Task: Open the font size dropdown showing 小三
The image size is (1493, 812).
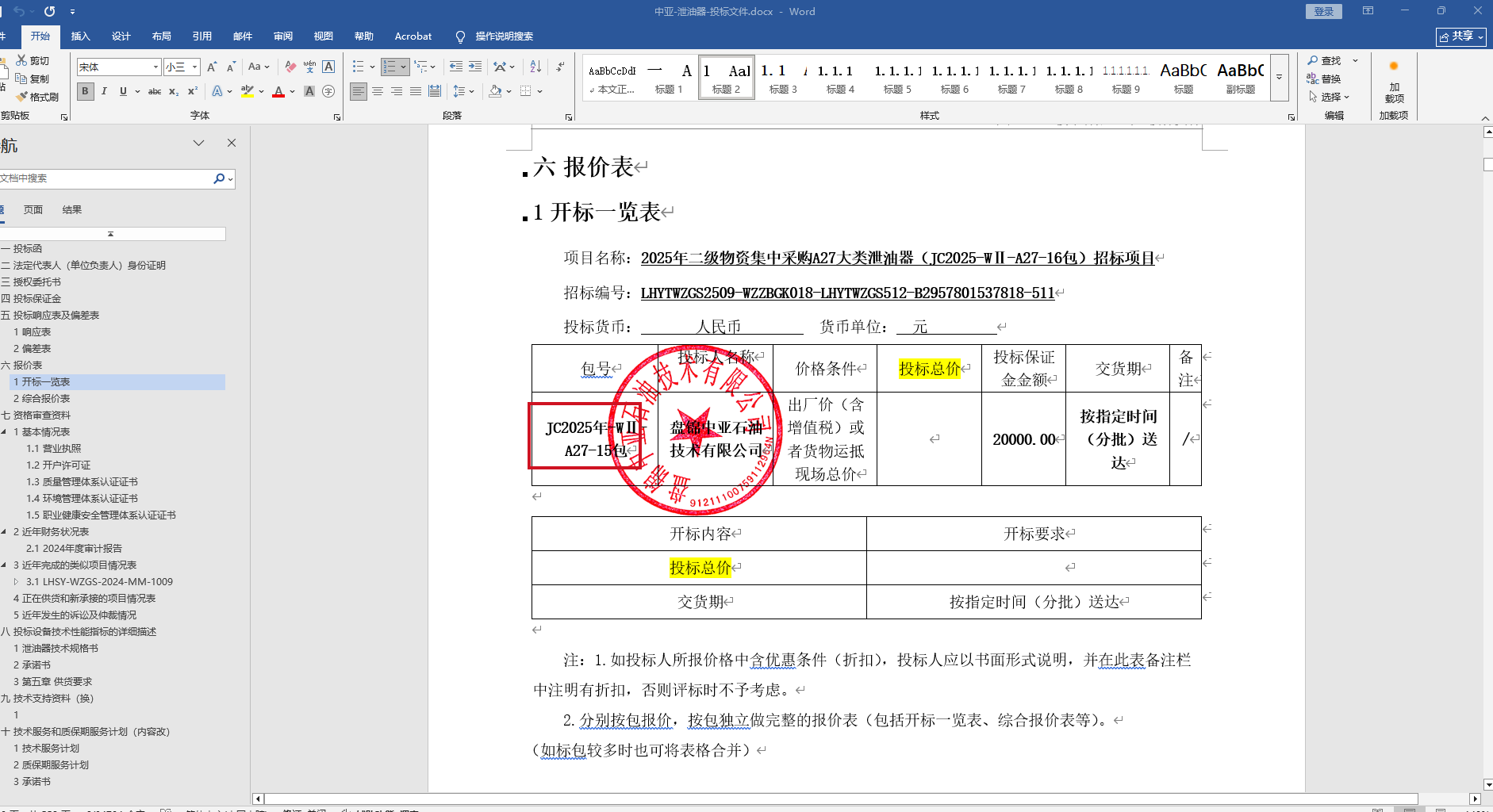Action: click(194, 67)
